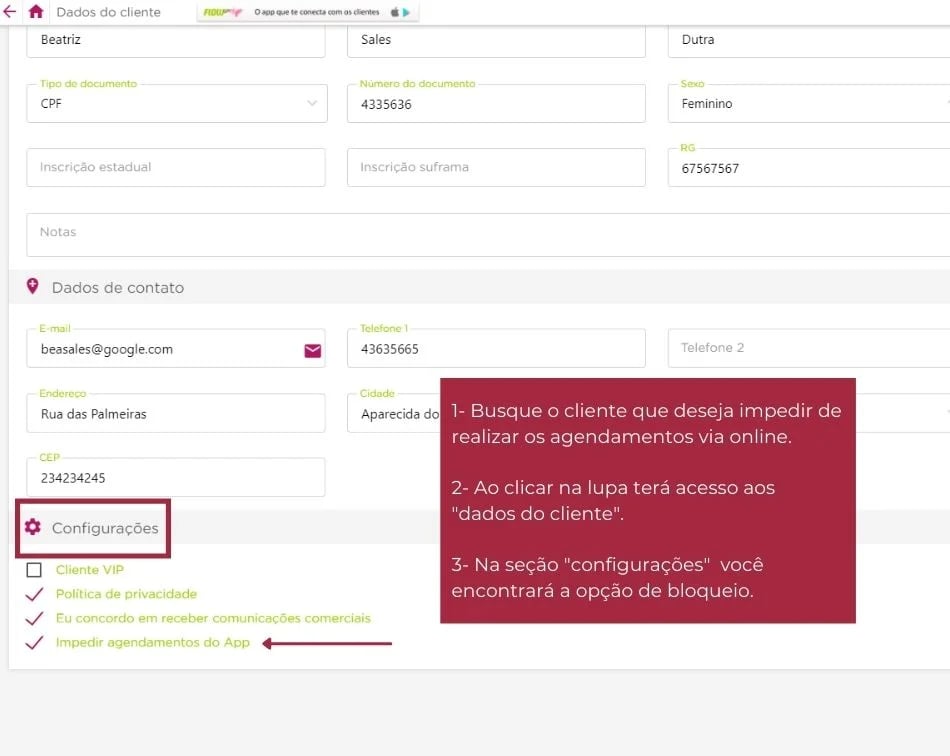Click the Telefone 1 field
Screen dimensions: 950x756
coord(496,348)
